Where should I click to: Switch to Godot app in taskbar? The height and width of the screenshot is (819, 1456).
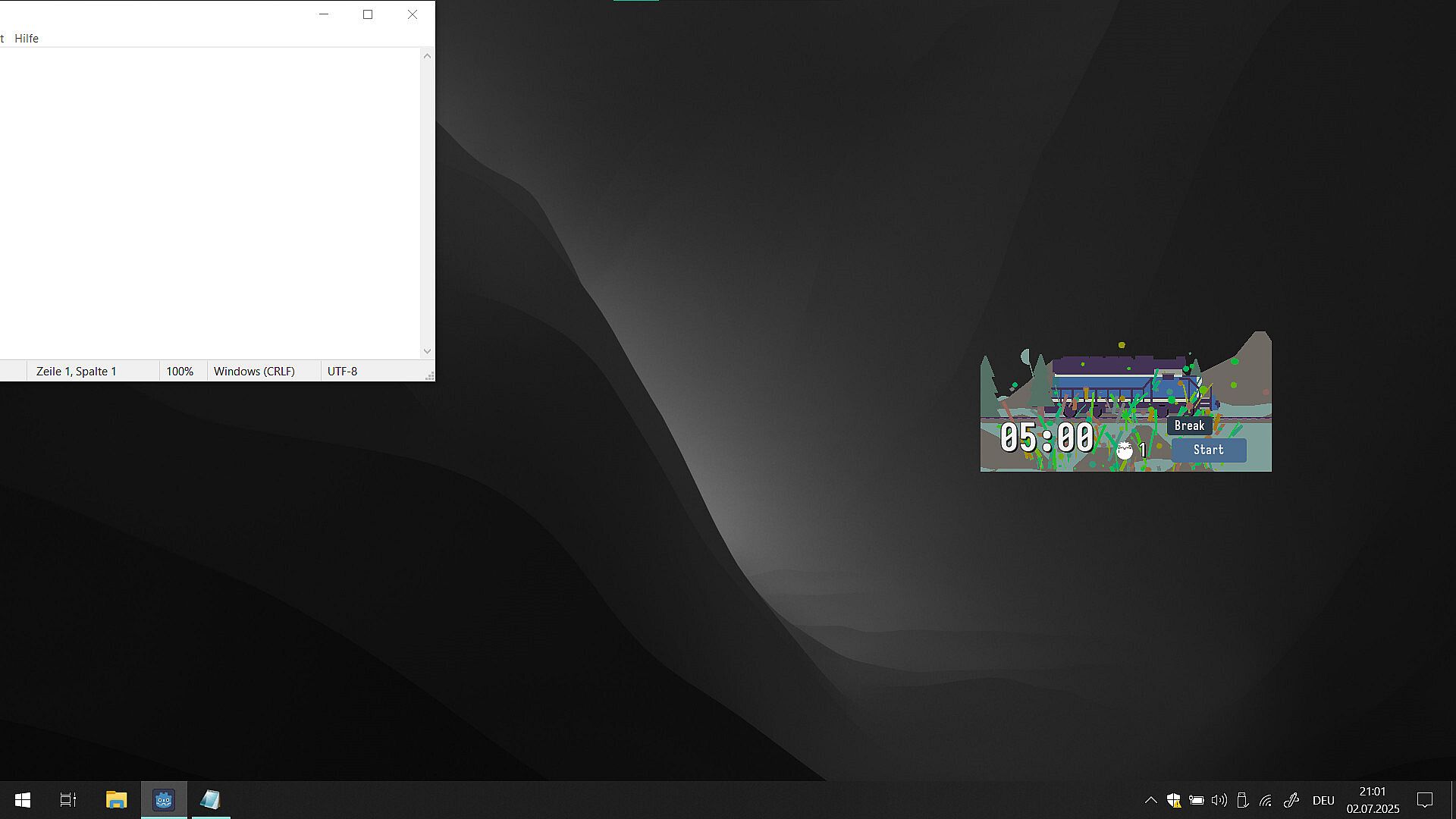click(164, 799)
